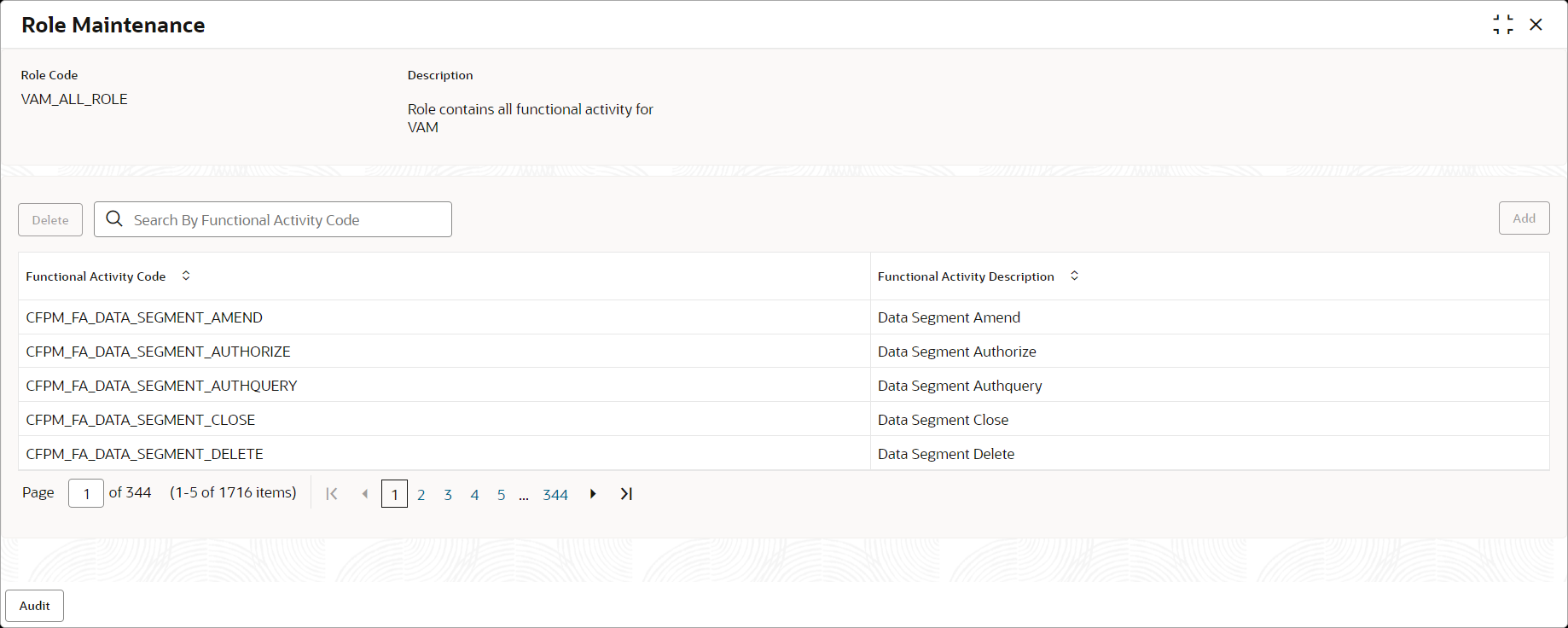Click the Page number input box

[x=86, y=493]
